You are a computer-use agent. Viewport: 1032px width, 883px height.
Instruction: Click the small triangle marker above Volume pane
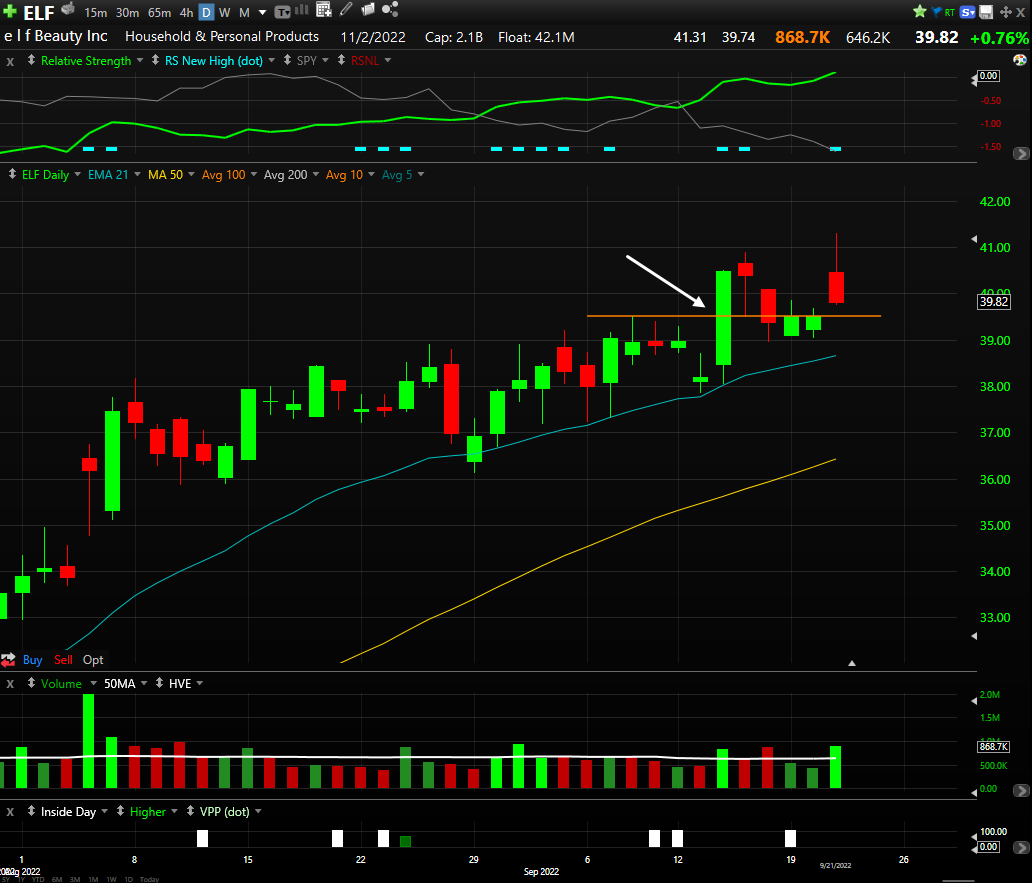[852, 663]
